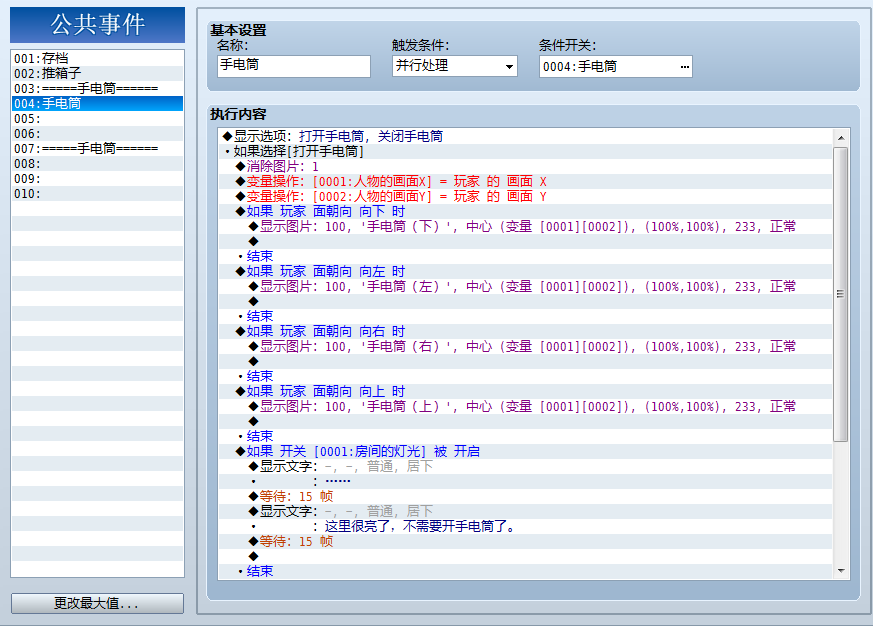Viewport: 873px width, 626px height.
Task: Click the 更改最大值... button
Action: pyautogui.click(x=97, y=603)
